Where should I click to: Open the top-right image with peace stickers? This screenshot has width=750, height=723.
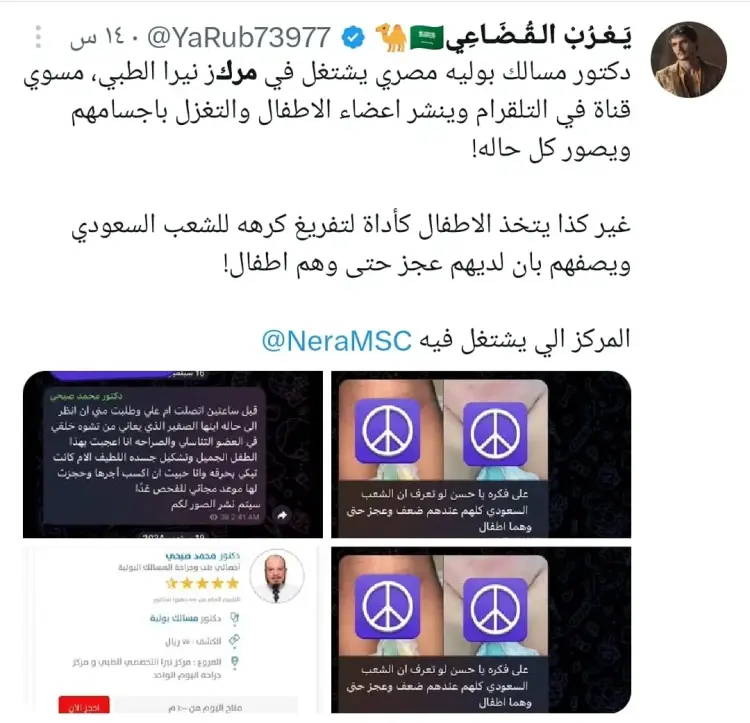click(x=481, y=454)
